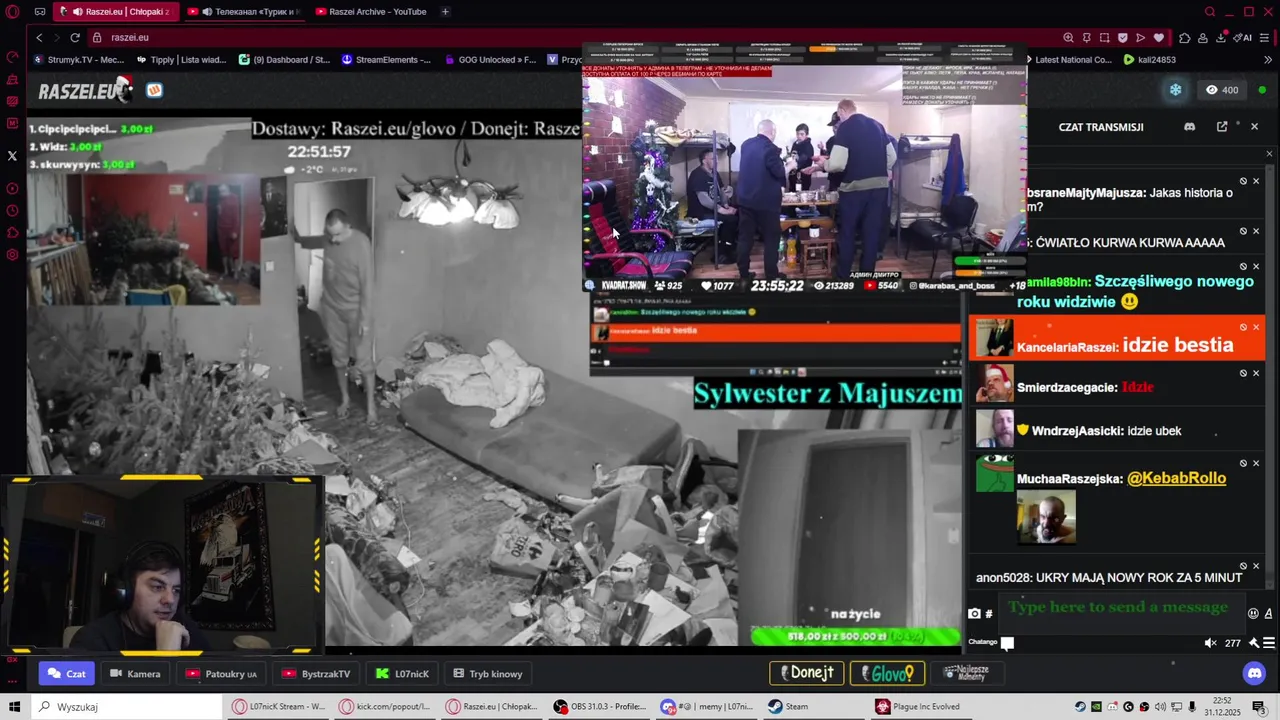Click KancelariaRaszei avatar

pos(994,338)
